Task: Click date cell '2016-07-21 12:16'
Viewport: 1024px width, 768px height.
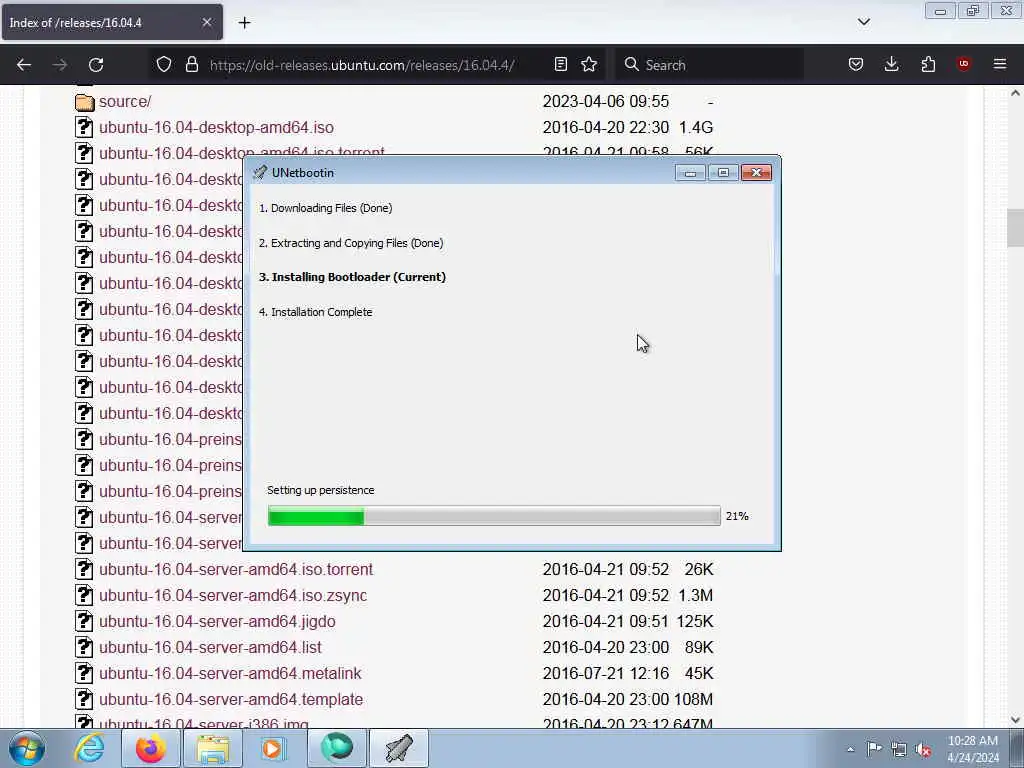Action: tap(605, 673)
